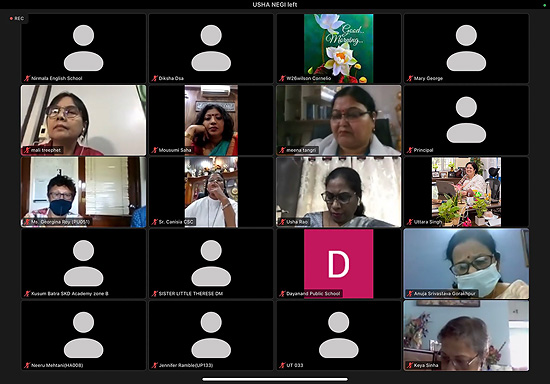Select the Good Morning lotus picture tile

[x=338, y=48]
